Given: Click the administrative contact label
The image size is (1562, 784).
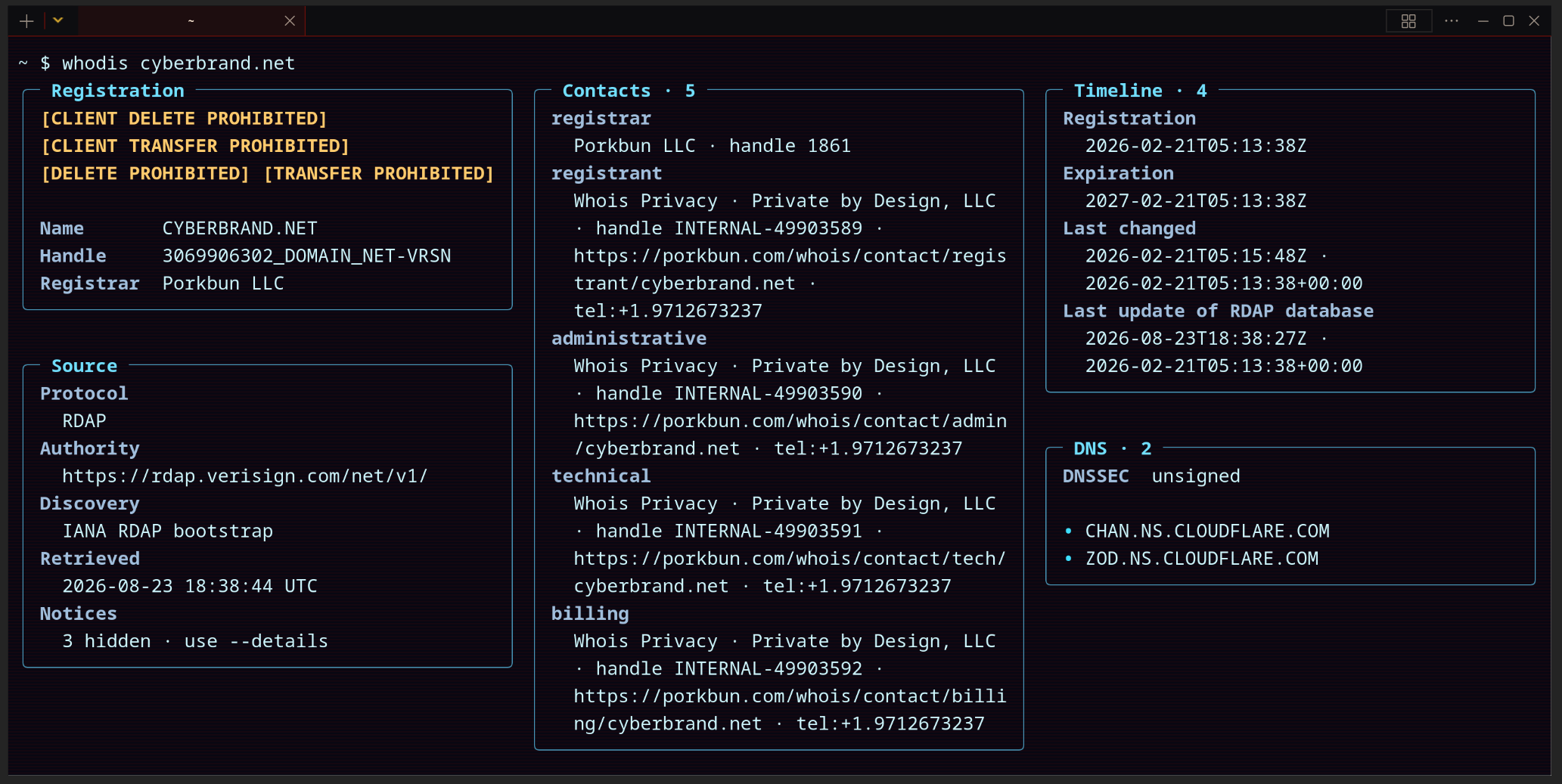Looking at the screenshot, I should [x=629, y=339].
